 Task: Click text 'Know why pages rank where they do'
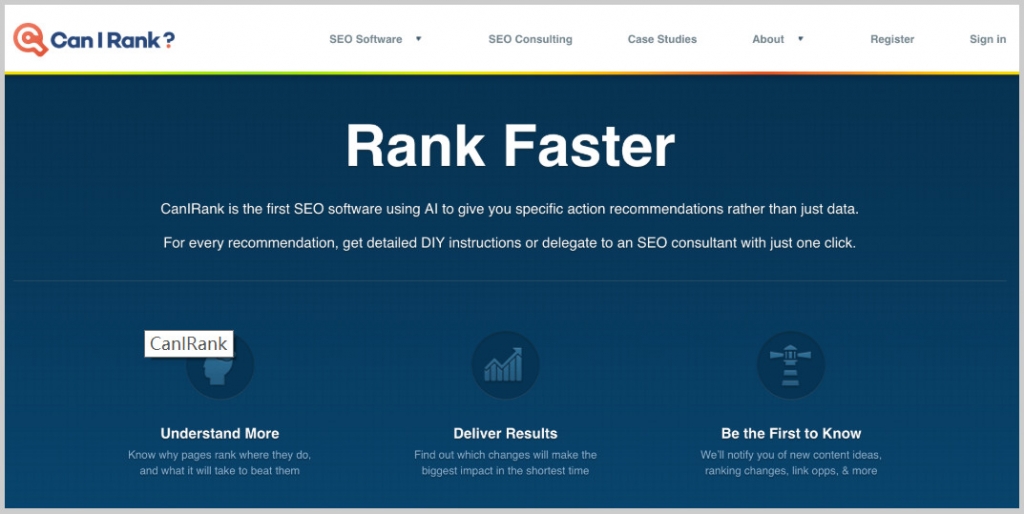219,455
